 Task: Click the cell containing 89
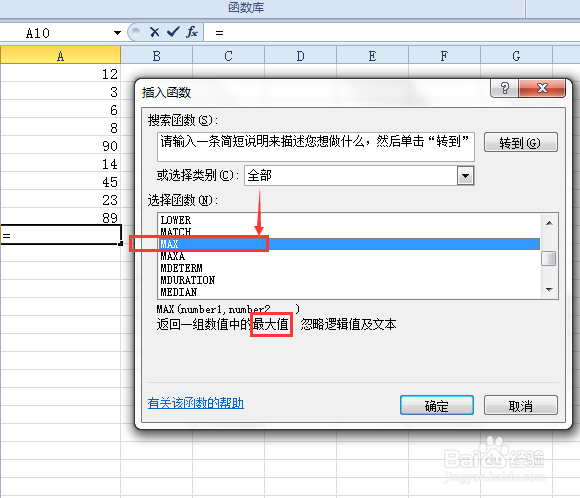coord(60,217)
